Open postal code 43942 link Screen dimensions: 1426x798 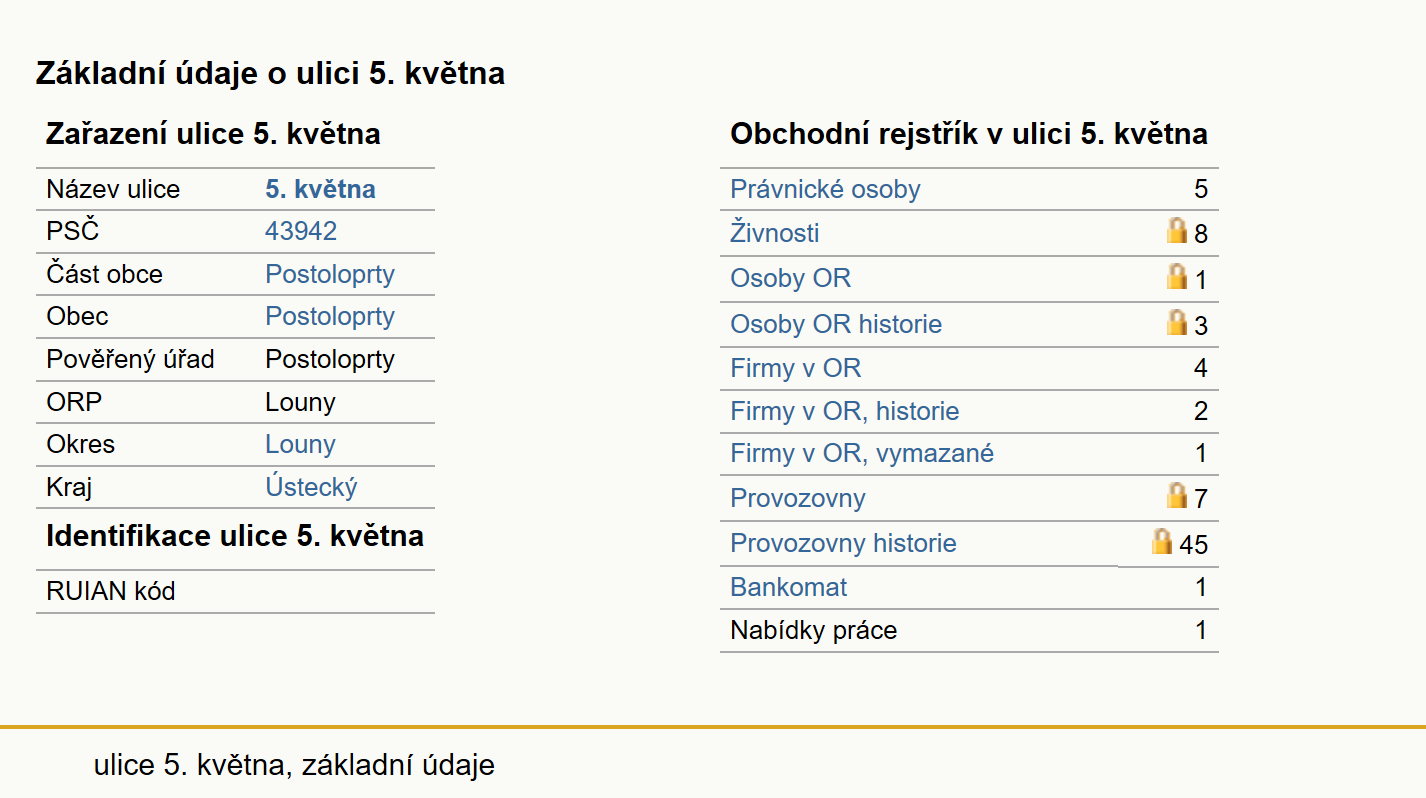click(x=301, y=231)
